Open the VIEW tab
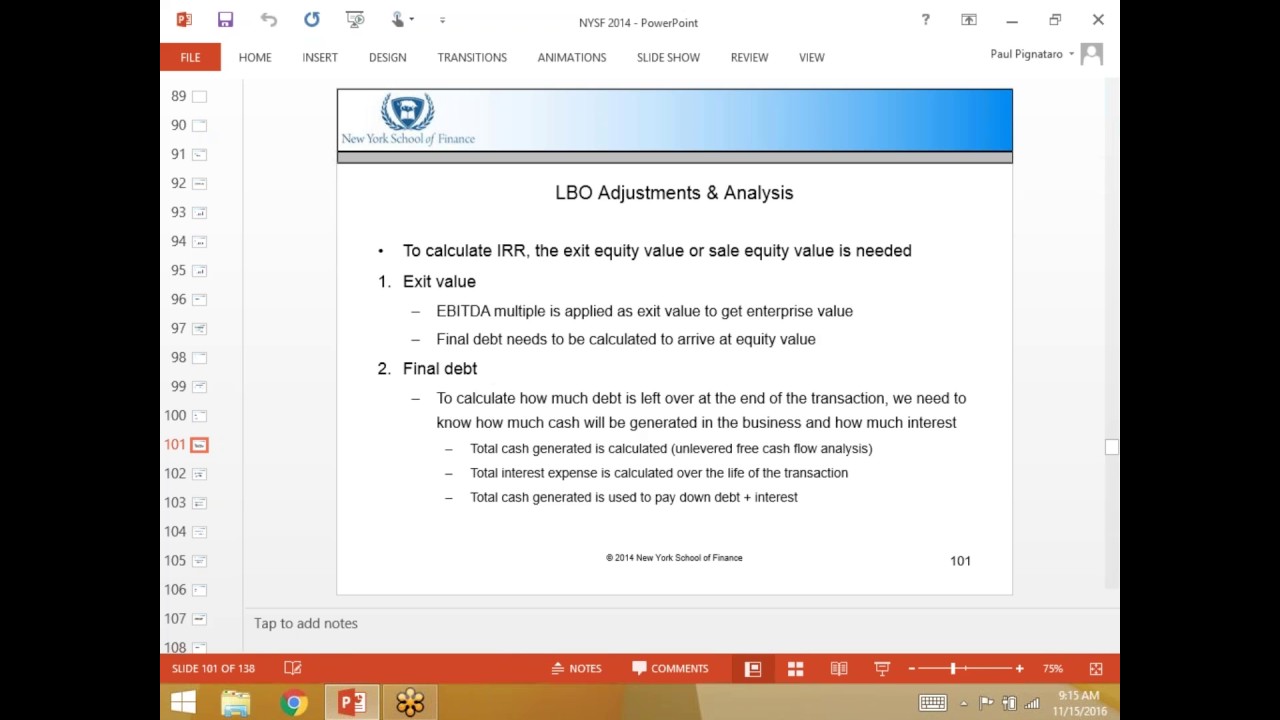The height and width of the screenshot is (720, 1280). tap(811, 57)
